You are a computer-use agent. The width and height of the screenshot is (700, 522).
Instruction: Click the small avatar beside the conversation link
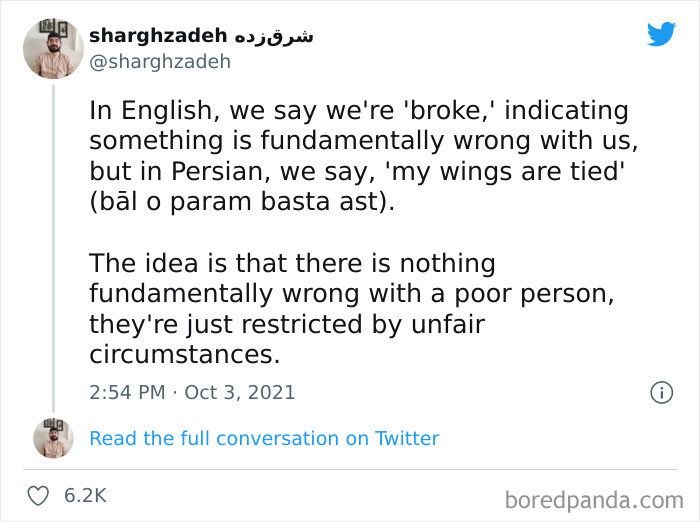click(53, 438)
